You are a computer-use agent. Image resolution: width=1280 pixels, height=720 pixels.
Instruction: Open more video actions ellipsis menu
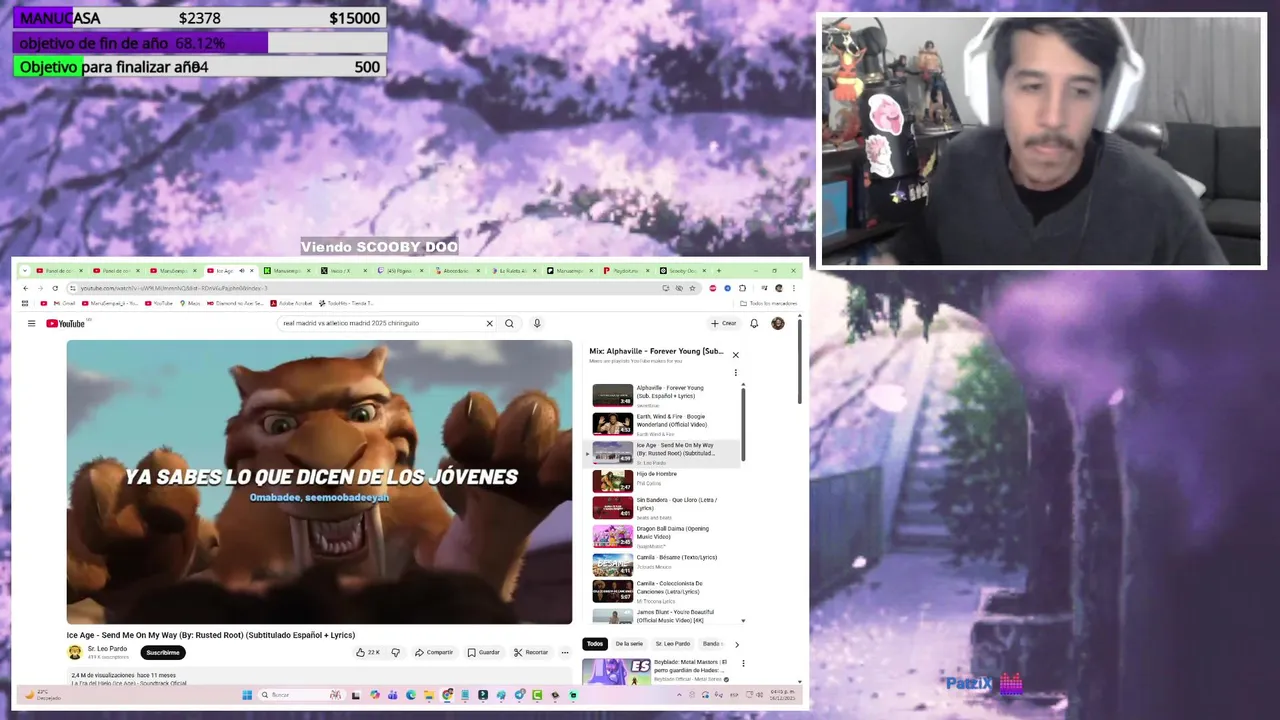(565, 652)
